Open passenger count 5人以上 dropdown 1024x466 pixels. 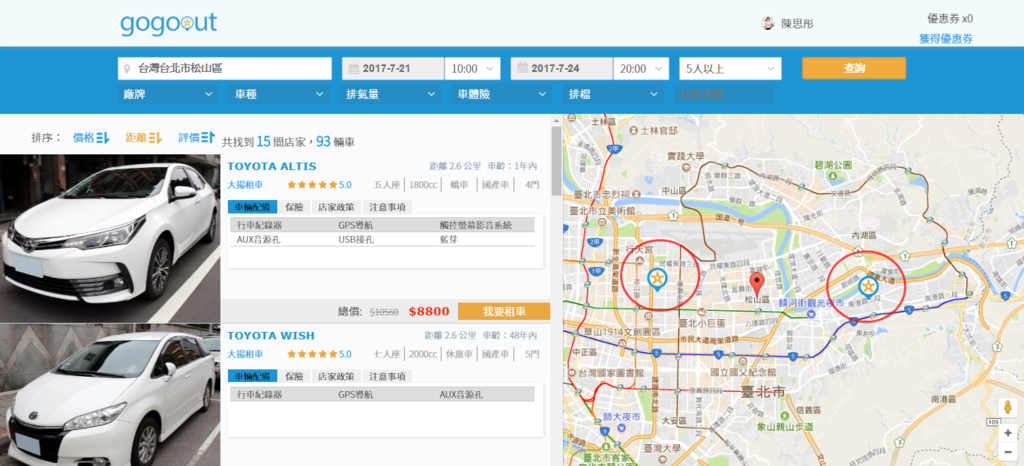point(730,69)
